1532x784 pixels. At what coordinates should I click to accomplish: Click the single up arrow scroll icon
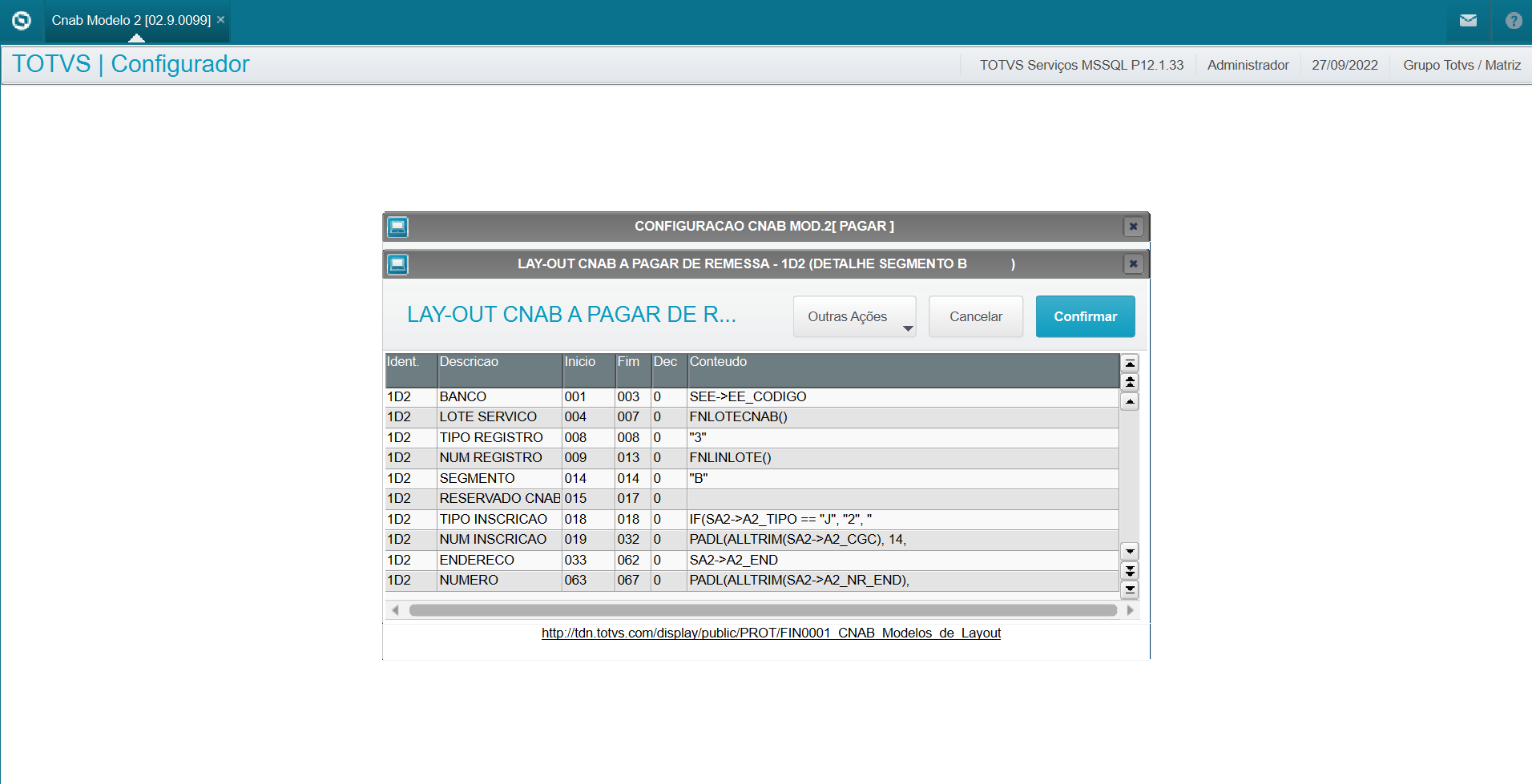coord(1130,401)
